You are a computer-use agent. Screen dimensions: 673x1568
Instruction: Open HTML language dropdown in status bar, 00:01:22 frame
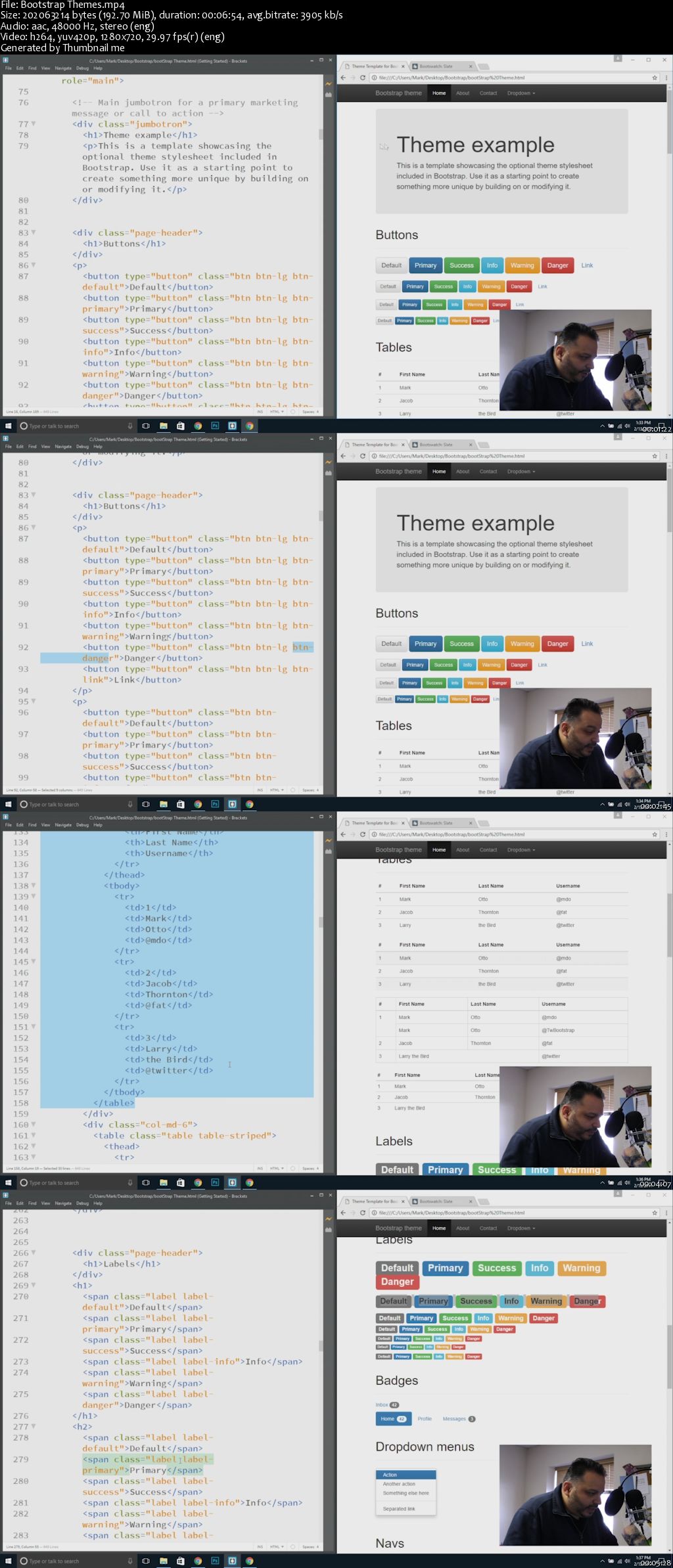pos(277,412)
